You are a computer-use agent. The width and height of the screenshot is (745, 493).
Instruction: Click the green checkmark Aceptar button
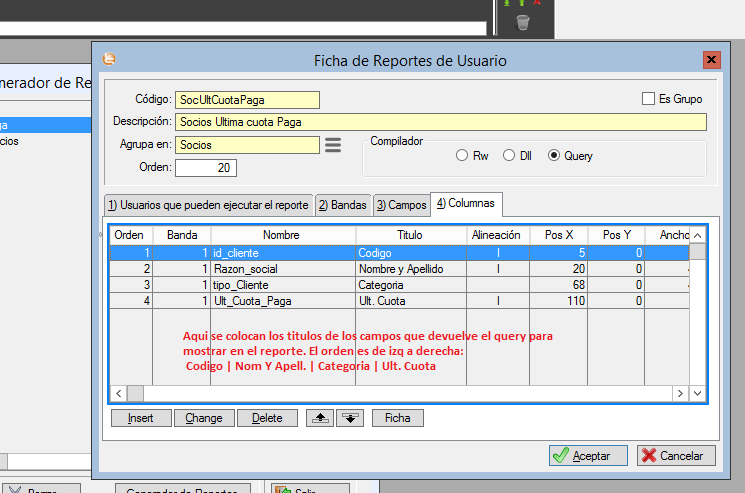pos(588,455)
